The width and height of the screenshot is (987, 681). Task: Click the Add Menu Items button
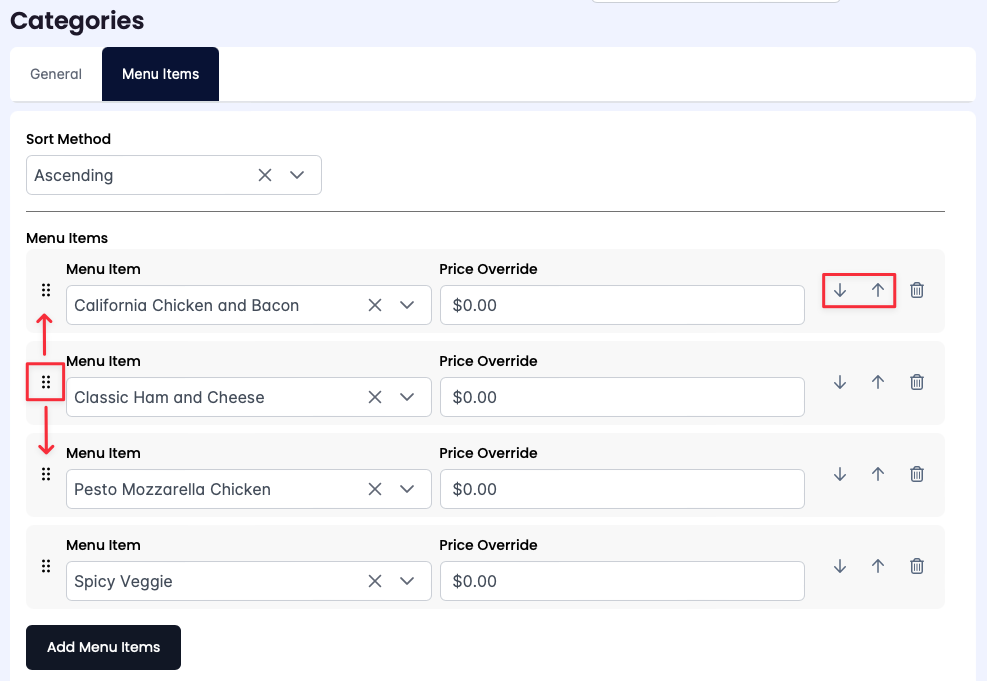[103, 647]
